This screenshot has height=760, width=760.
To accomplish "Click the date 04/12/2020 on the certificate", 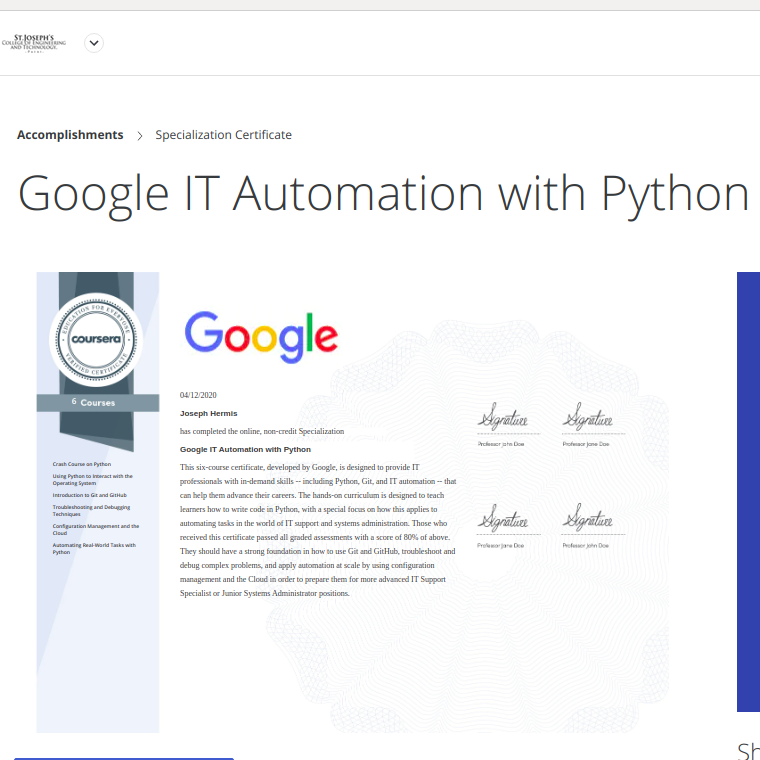I will [198, 395].
